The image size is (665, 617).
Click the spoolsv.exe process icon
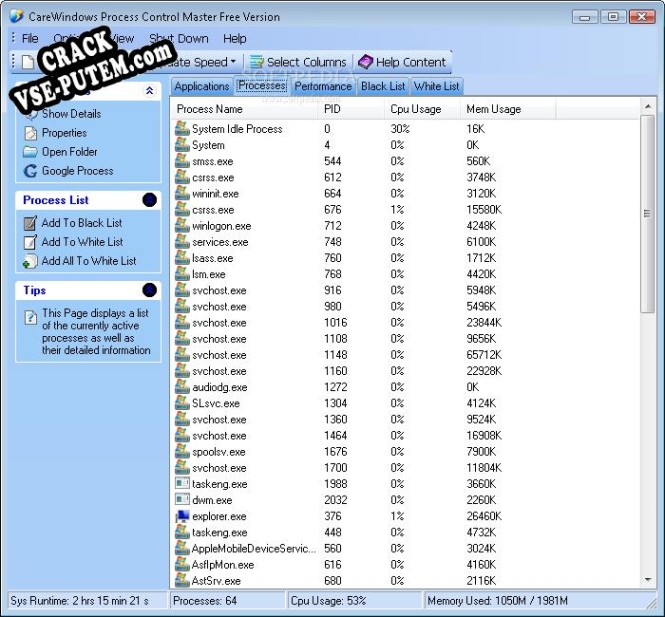(x=182, y=452)
